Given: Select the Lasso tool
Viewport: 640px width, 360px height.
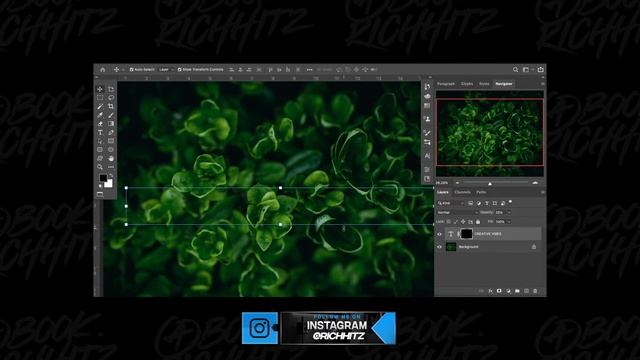Looking at the screenshot, I should pos(111,98).
